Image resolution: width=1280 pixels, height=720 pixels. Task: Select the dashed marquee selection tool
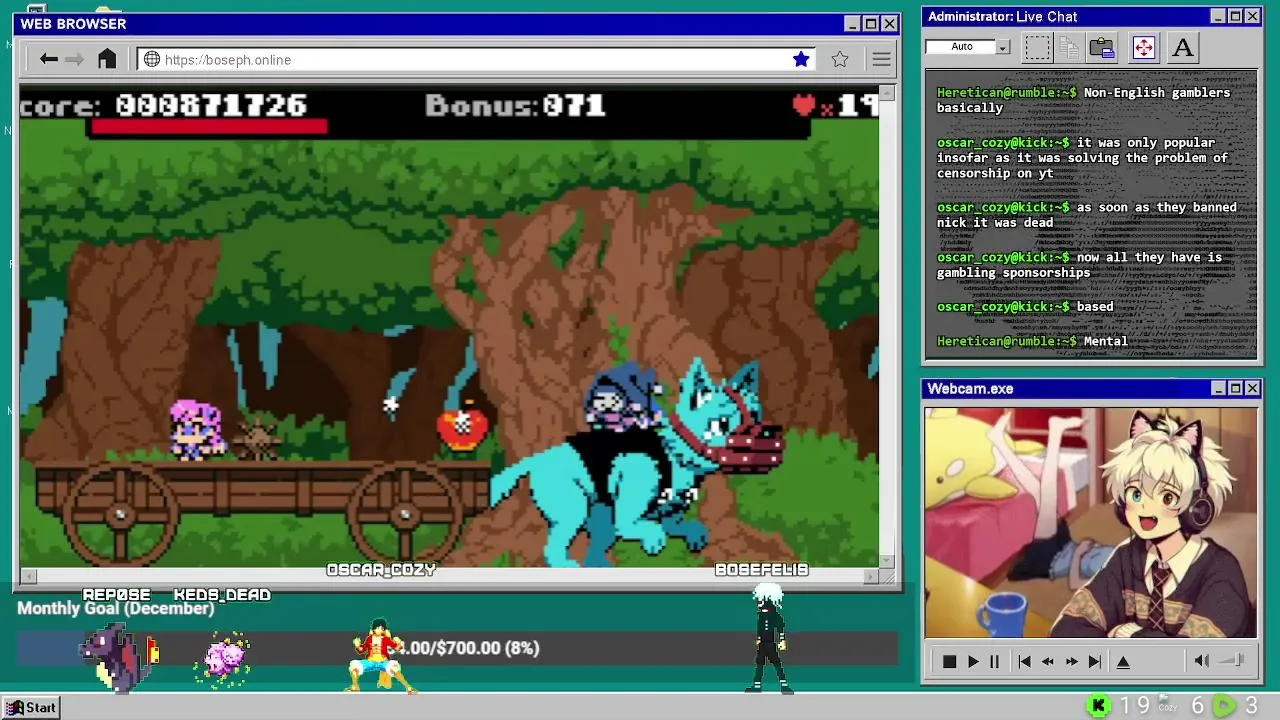[1037, 47]
